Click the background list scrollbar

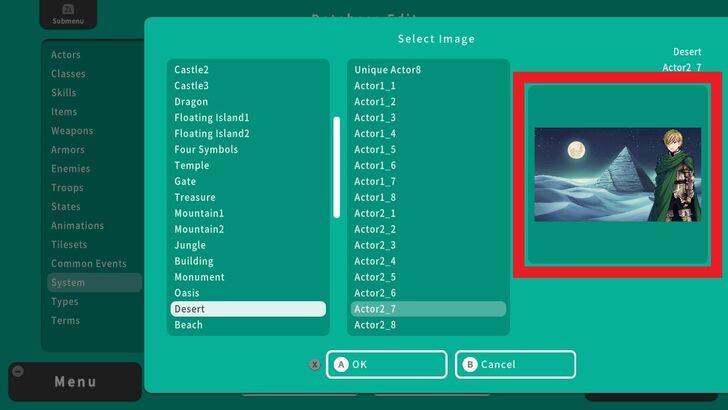(x=337, y=167)
